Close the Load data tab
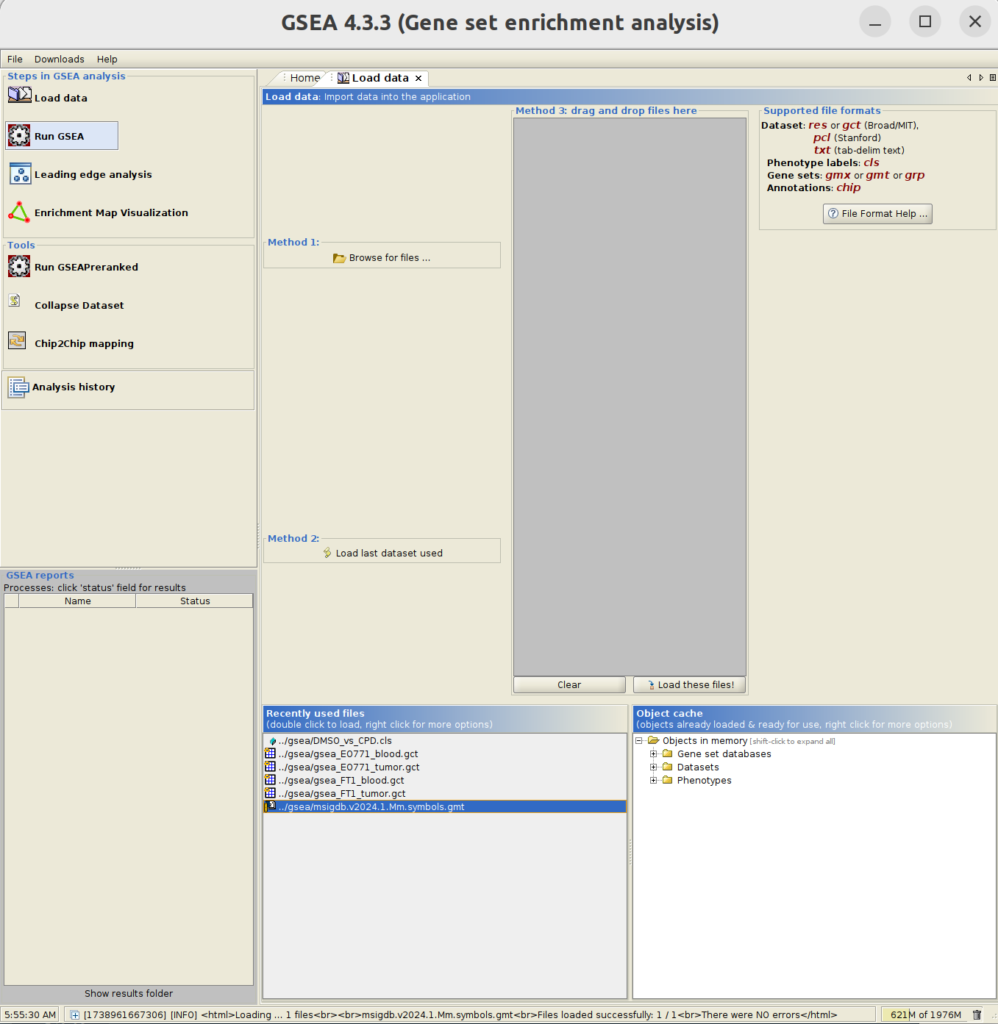This screenshot has width=998, height=1024. pyautogui.click(x=419, y=78)
